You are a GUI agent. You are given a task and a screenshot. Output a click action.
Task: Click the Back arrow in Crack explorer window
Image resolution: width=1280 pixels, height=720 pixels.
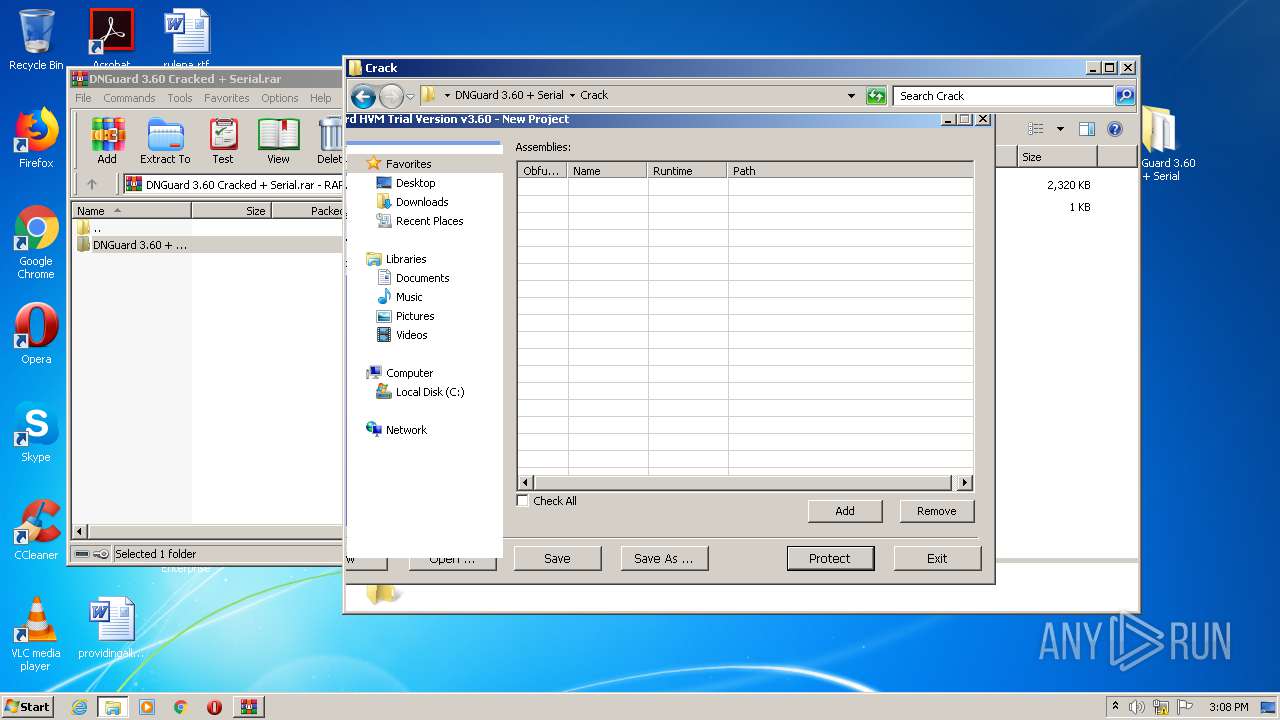(x=363, y=96)
